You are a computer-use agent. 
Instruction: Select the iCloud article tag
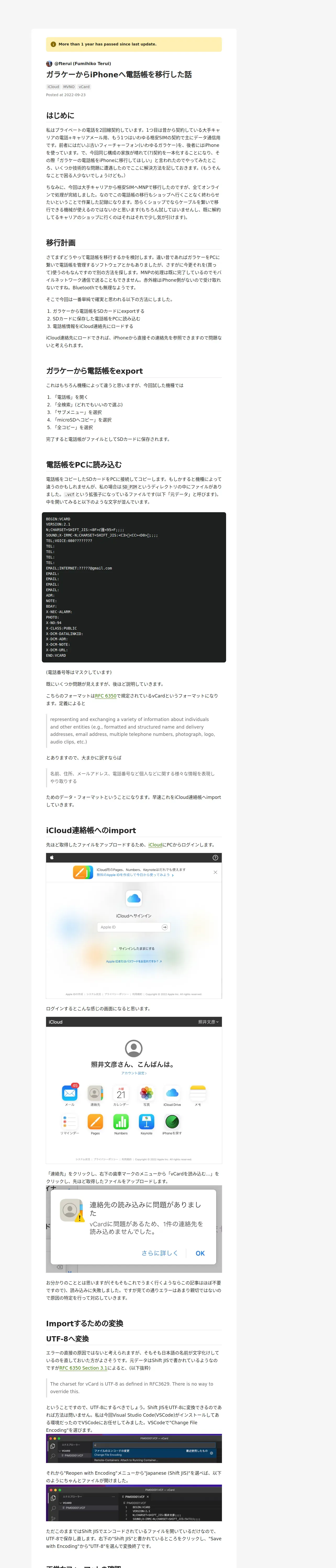tap(54, 87)
